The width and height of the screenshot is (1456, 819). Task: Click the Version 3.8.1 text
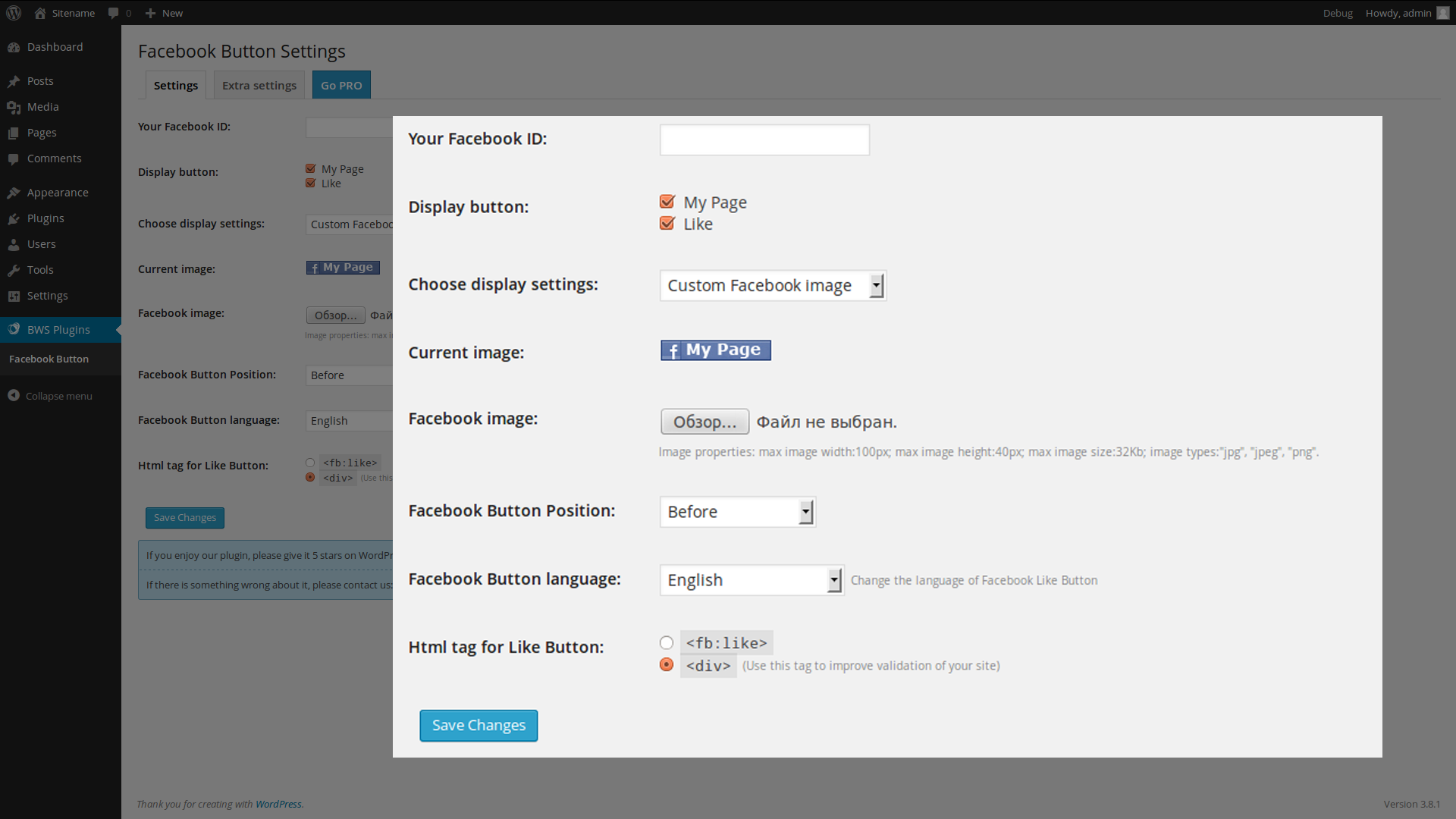click(1412, 804)
